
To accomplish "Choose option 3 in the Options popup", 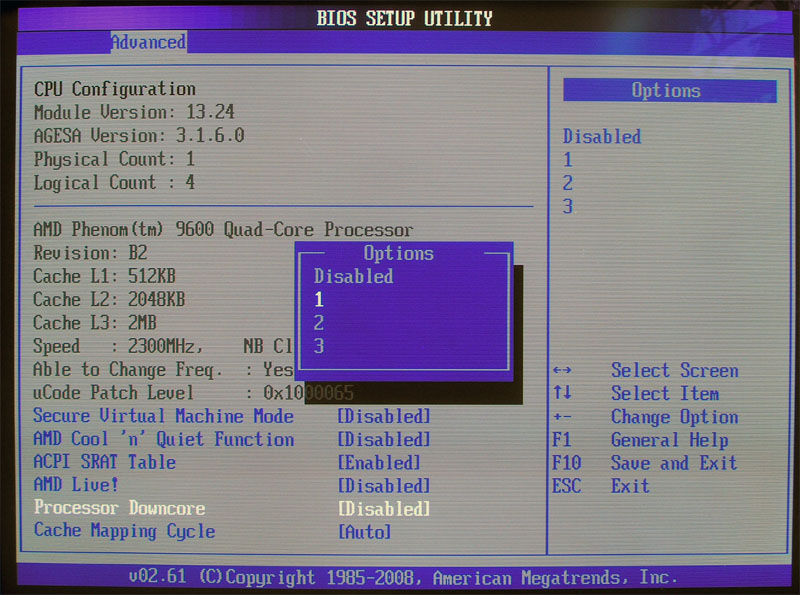I will (319, 346).
